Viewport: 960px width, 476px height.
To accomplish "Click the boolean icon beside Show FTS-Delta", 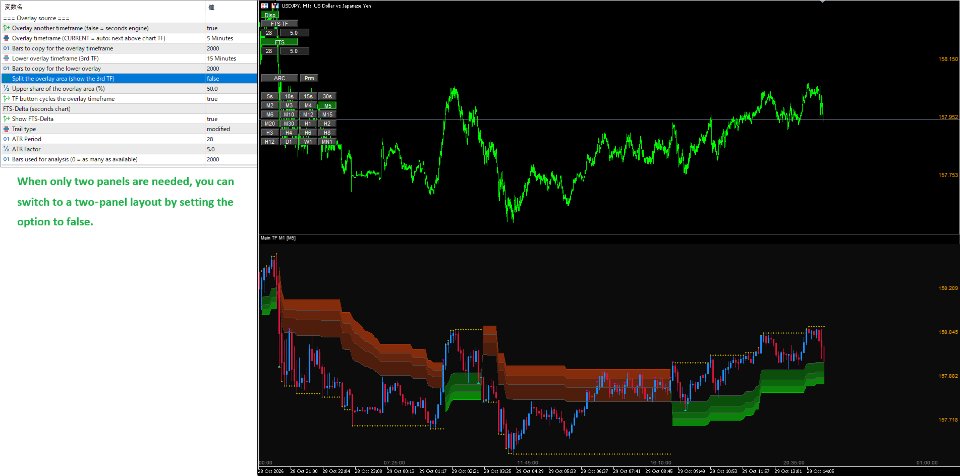I will [x=6, y=118].
